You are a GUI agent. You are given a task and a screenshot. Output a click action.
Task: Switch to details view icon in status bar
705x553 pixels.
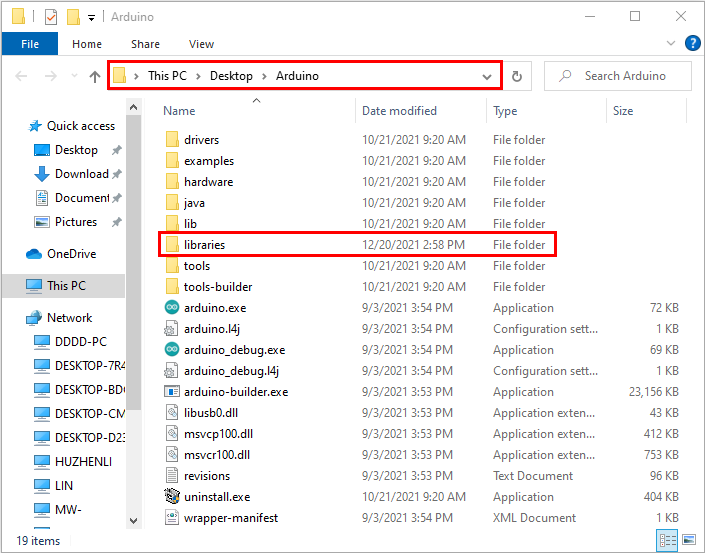(x=668, y=540)
